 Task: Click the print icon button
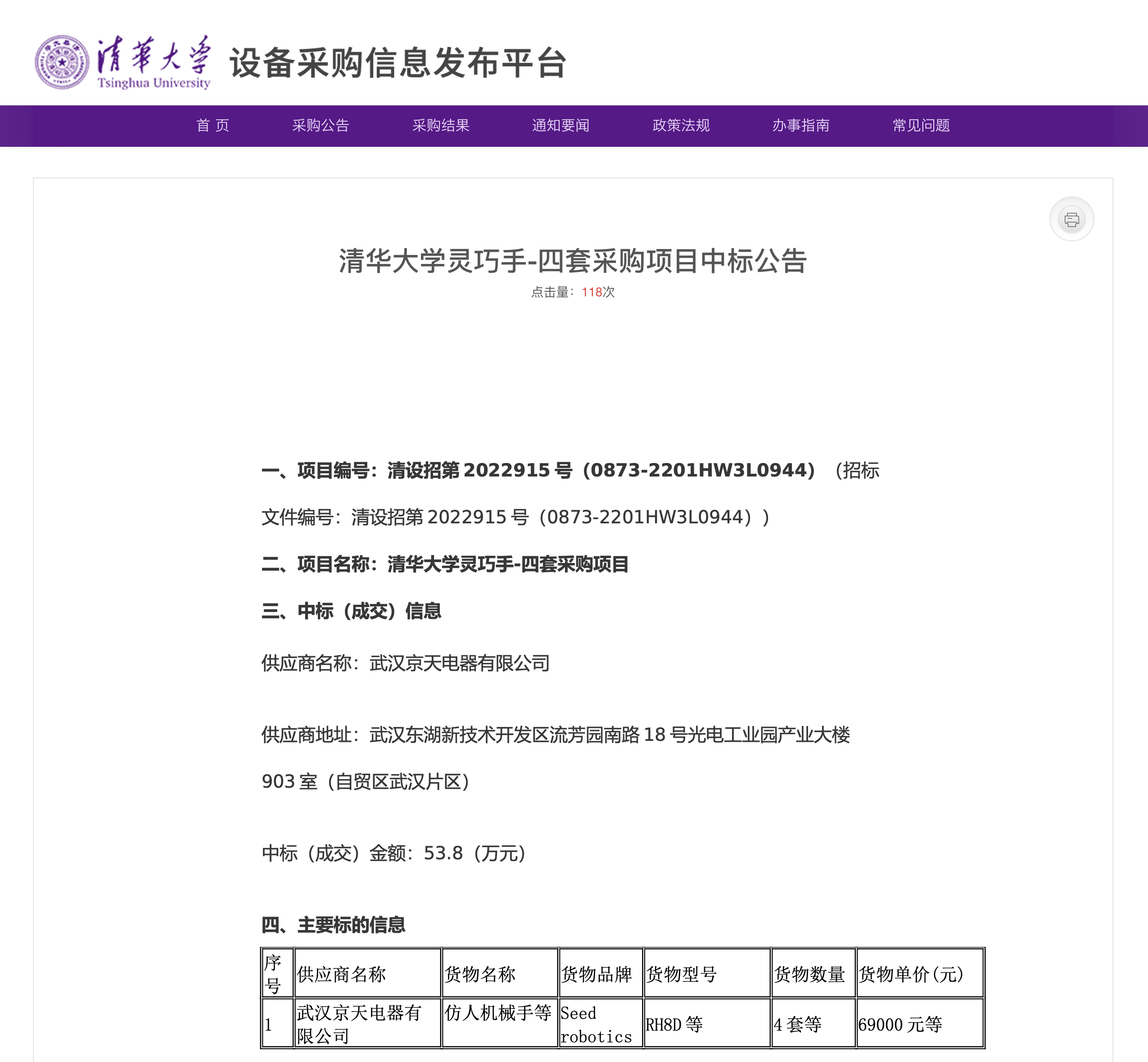pos(1071,219)
